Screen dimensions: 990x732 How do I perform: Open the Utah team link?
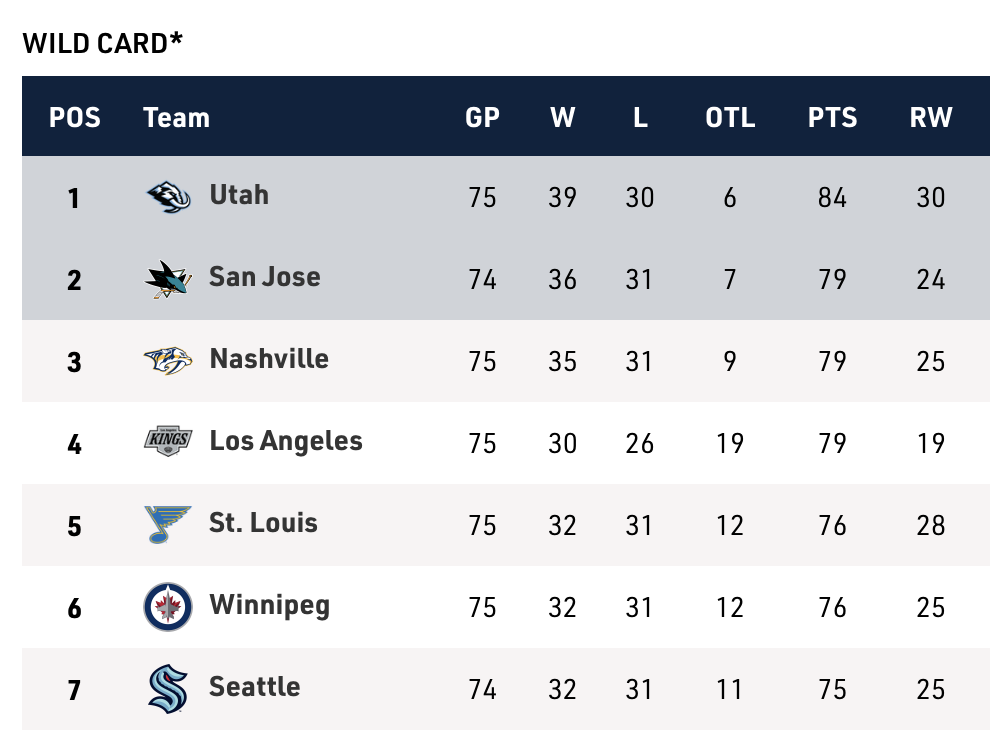[239, 194]
